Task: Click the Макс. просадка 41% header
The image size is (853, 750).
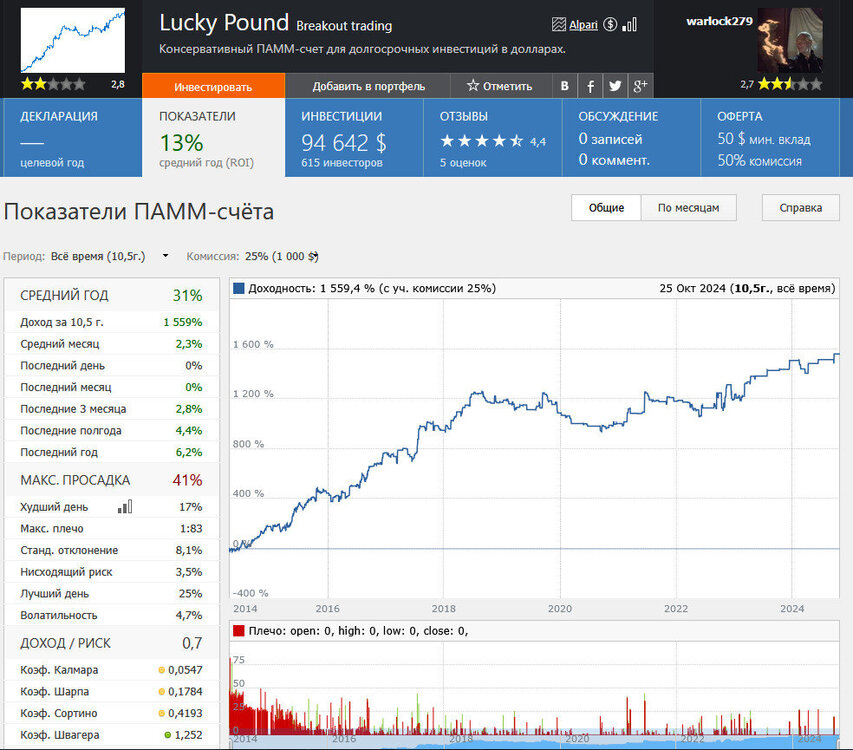Action: click(x=112, y=480)
